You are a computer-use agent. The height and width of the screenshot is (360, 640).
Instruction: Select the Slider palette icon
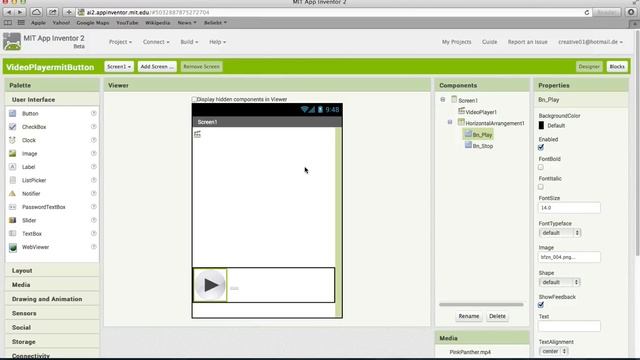(13, 220)
